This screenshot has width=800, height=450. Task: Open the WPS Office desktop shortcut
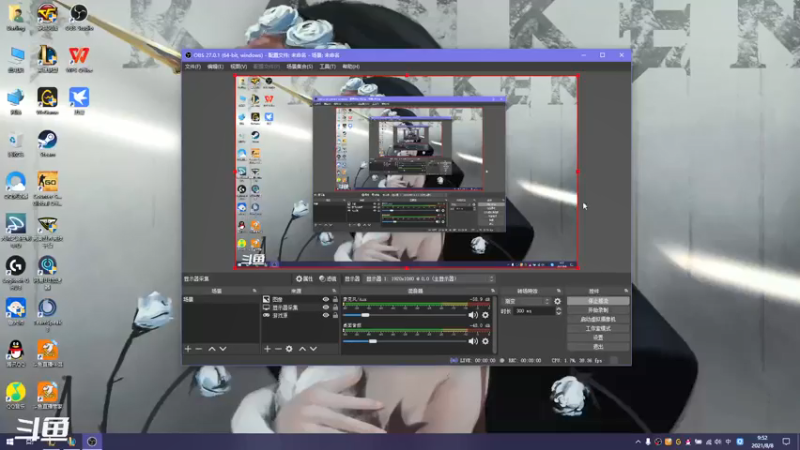pyautogui.click(x=79, y=59)
